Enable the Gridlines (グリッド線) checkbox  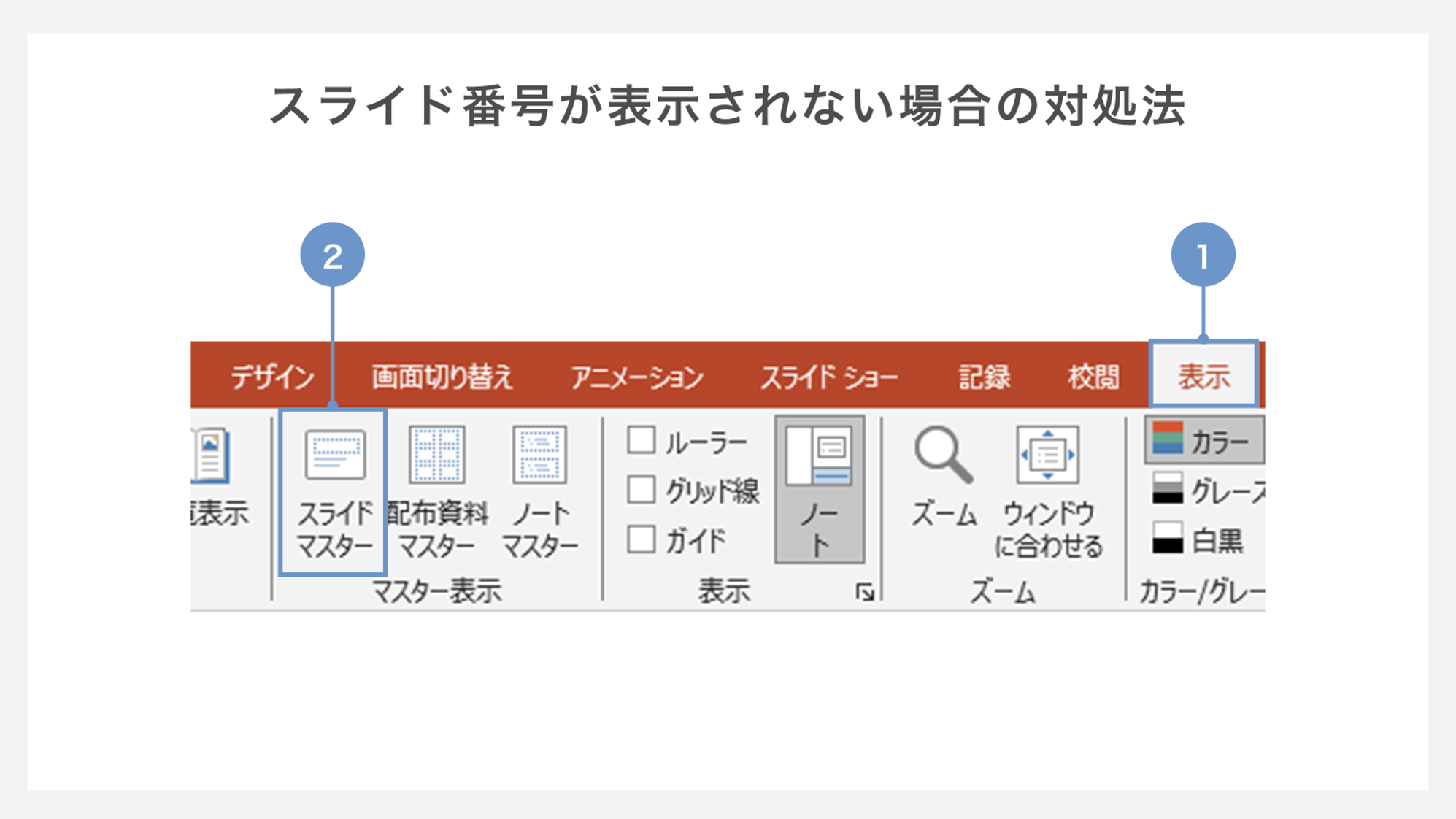642,490
